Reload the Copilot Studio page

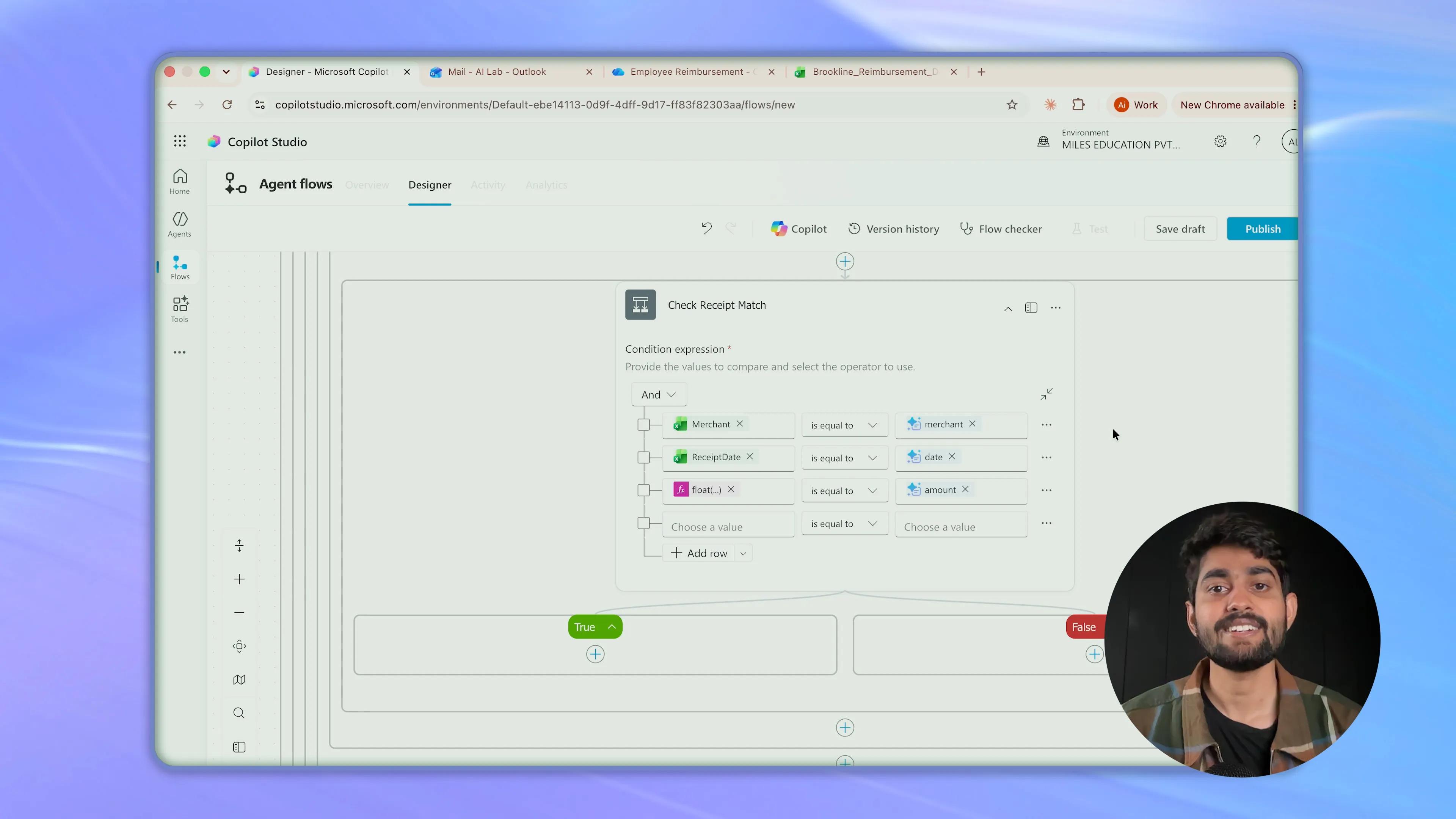coord(227,105)
